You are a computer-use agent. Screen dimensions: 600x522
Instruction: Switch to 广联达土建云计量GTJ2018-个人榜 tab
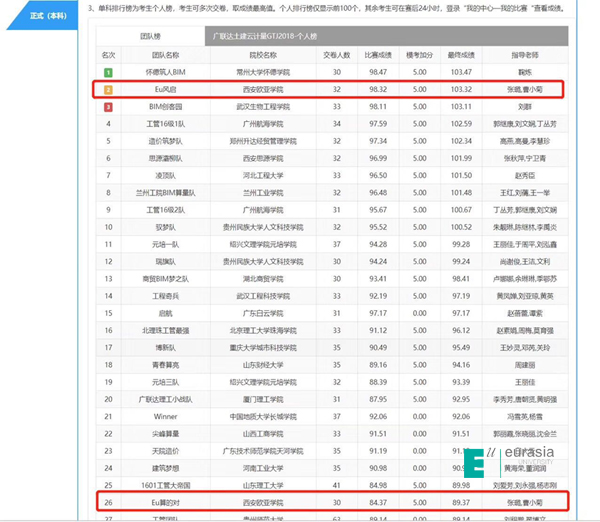pyautogui.click(x=263, y=36)
